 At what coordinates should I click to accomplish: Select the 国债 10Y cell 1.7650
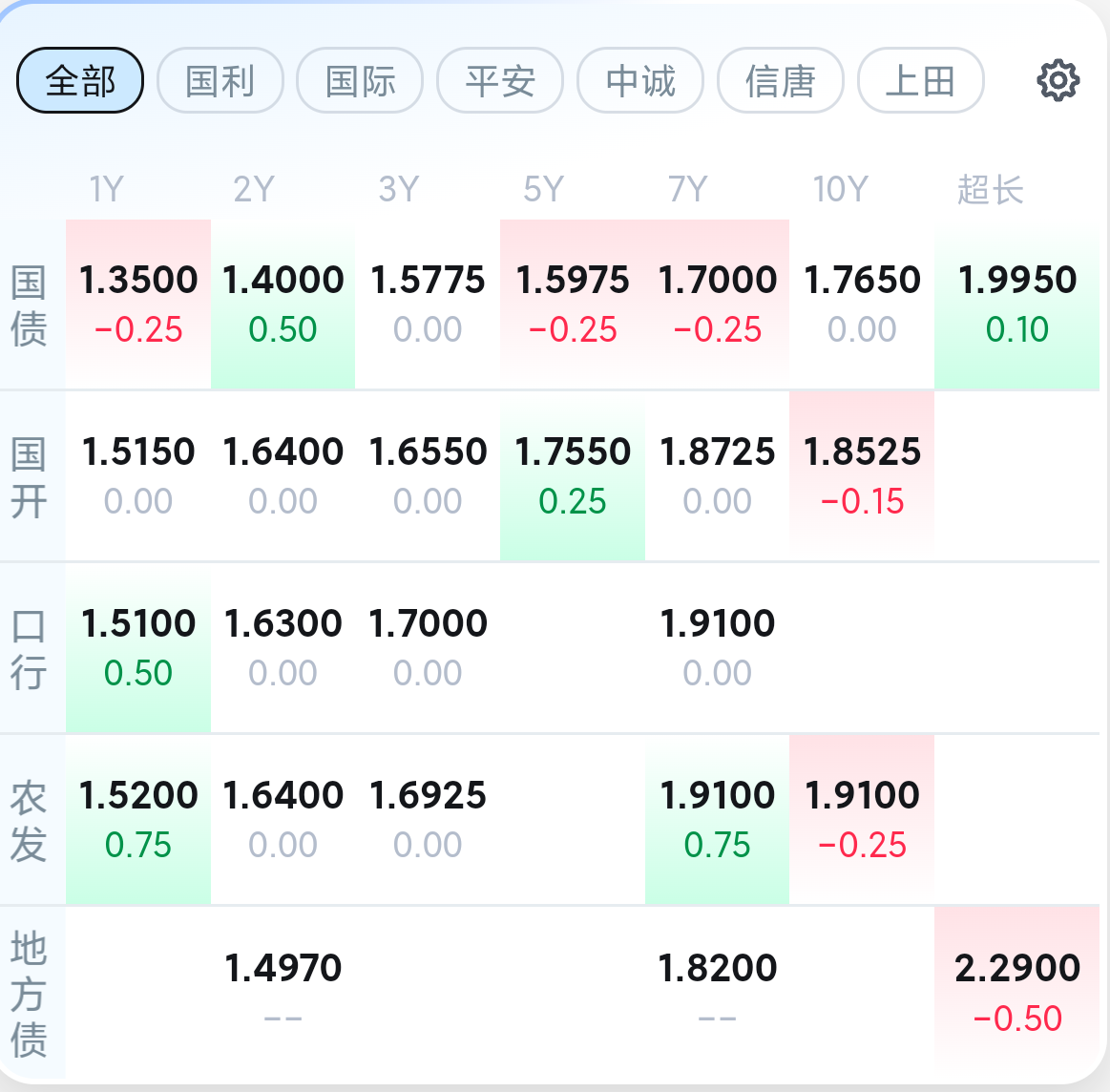point(862,304)
